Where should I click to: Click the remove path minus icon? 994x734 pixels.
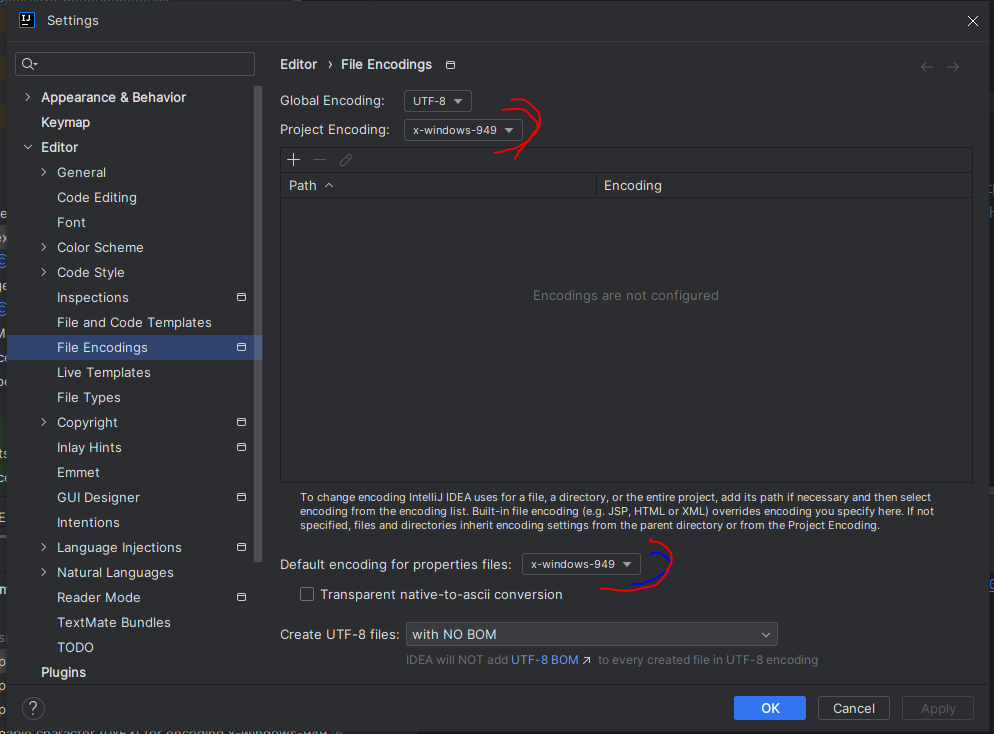coord(320,160)
